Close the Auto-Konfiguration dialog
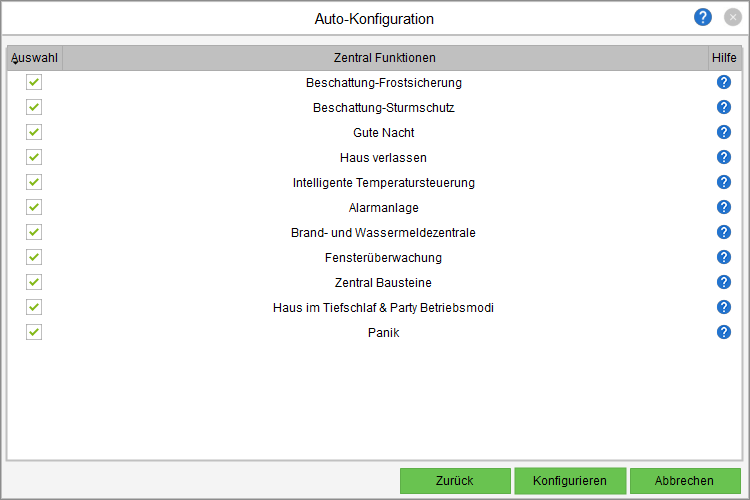 point(732,18)
